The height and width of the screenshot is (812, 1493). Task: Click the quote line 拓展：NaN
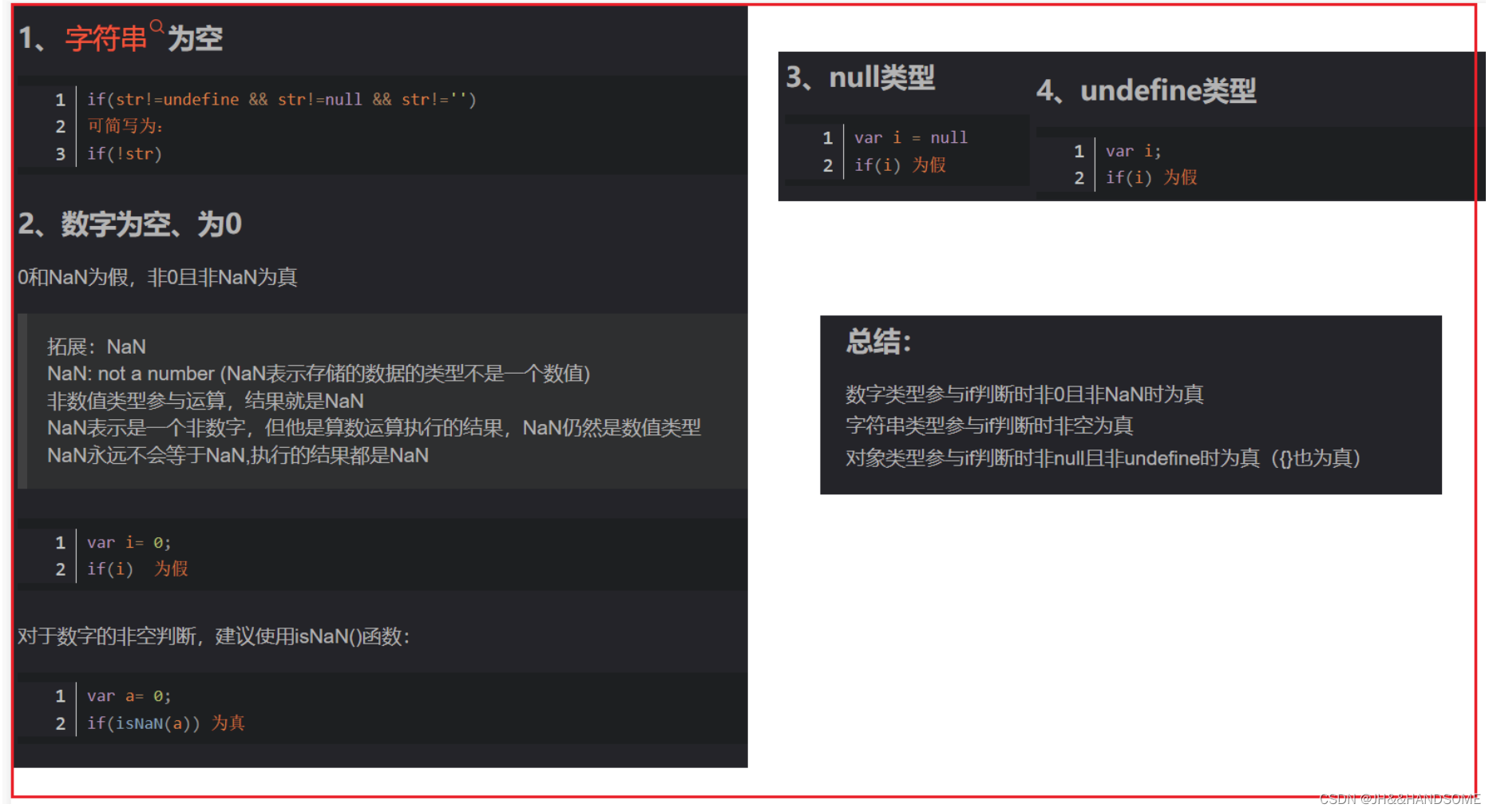coord(97,347)
